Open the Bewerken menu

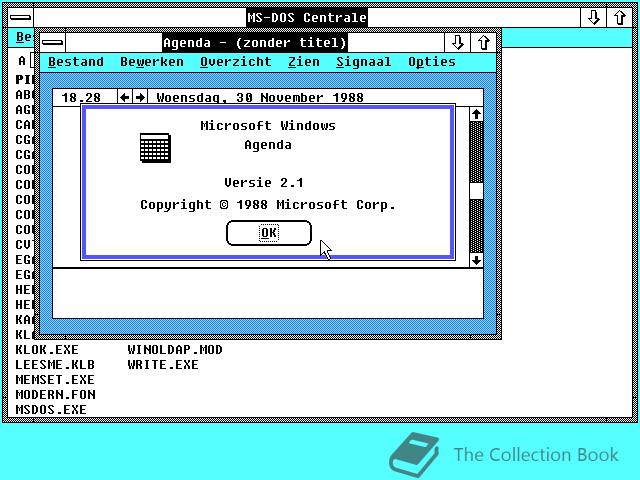tap(151, 62)
